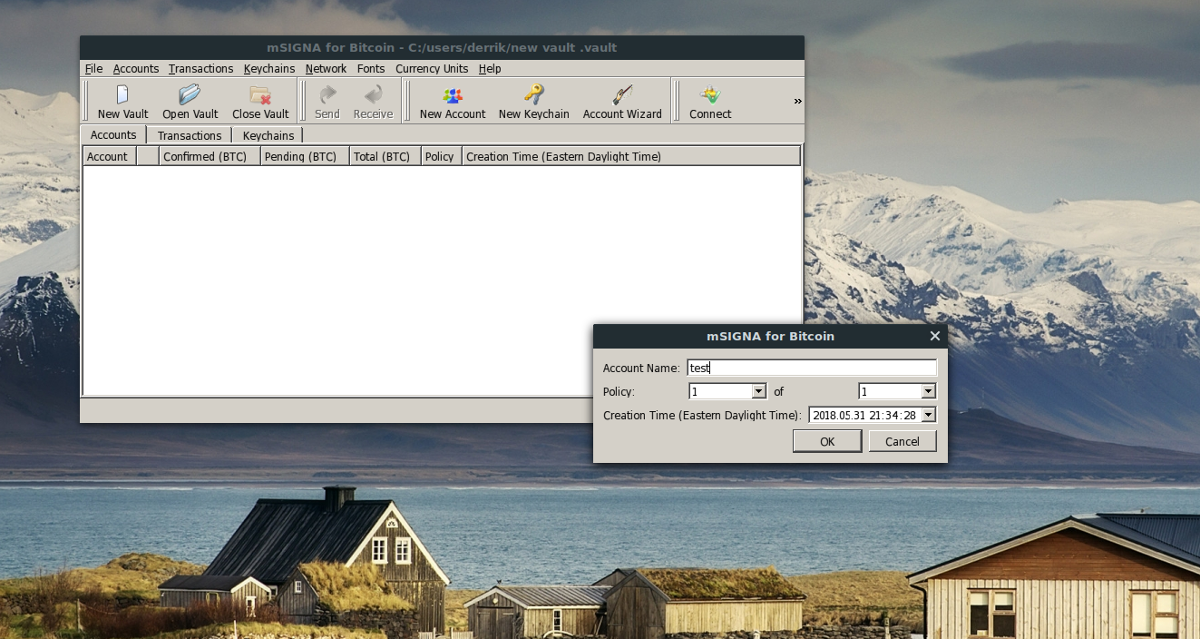This screenshot has width=1200, height=639.
Task: Open the Help menu
Action: click(490, 69)
